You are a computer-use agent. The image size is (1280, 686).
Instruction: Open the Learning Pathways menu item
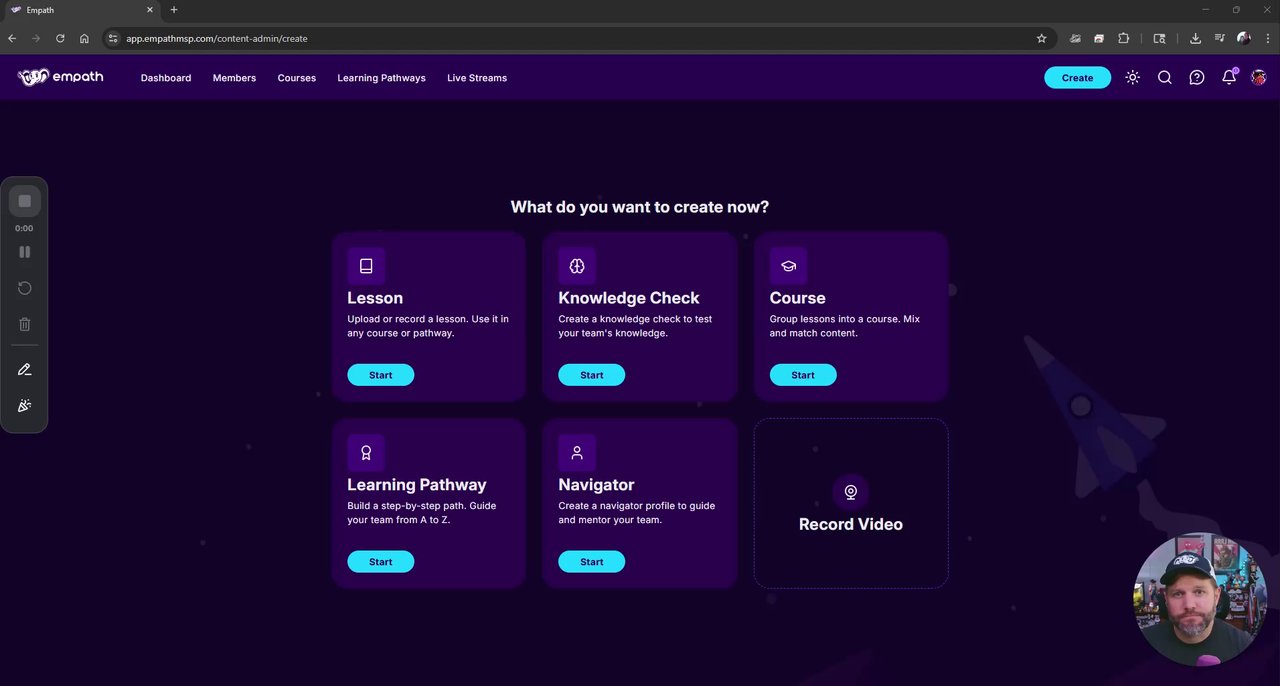(x=381, y=78)
